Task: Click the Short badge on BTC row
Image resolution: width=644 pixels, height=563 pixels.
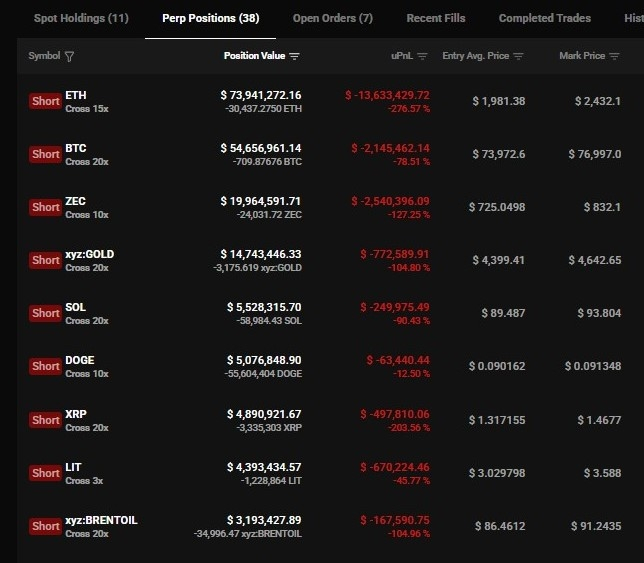Action: pyautogui.click(x=46, y=154)
